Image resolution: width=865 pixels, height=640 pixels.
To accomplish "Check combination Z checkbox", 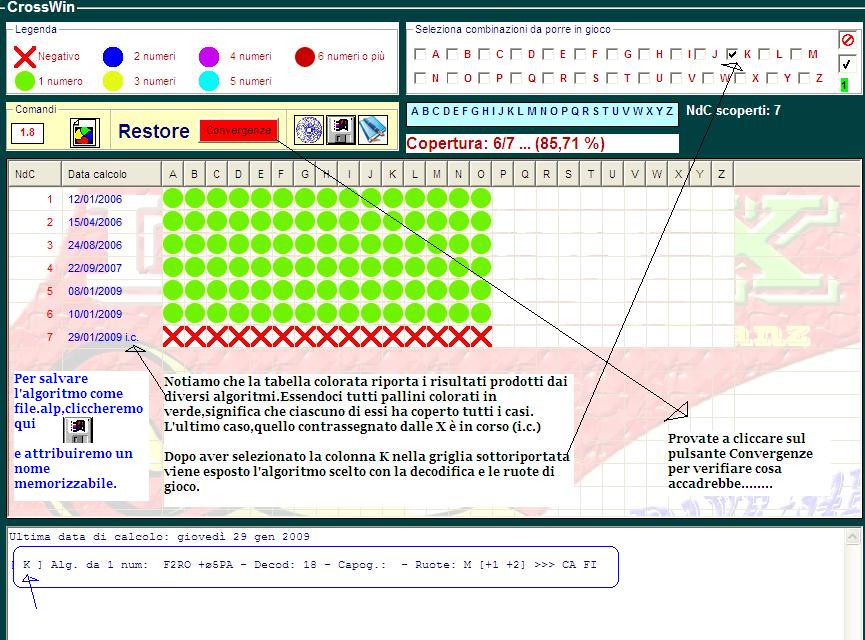I will pyautogui.click(x=804, y=78).
